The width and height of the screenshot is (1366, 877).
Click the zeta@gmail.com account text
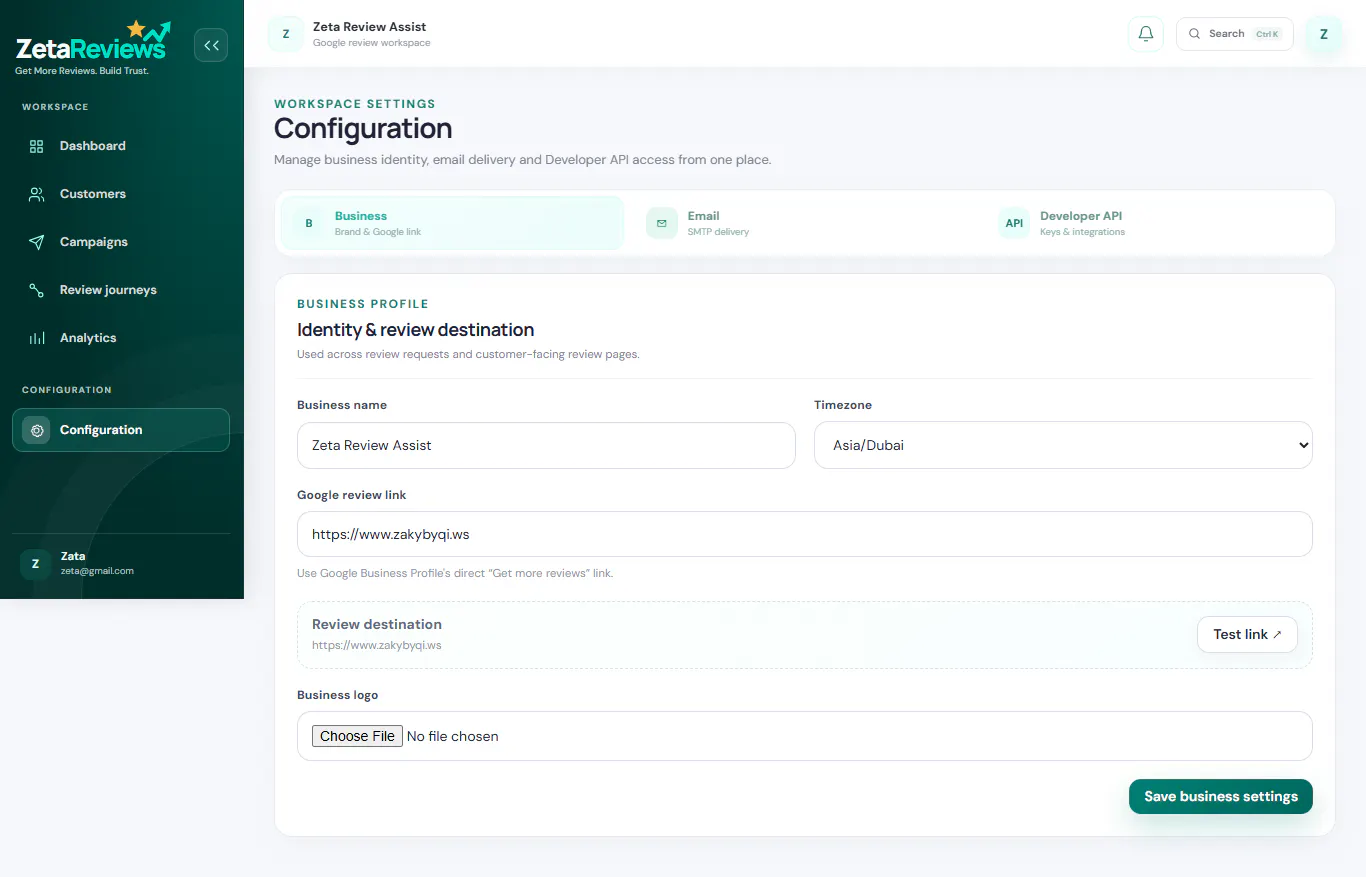(x=97, y=571)
